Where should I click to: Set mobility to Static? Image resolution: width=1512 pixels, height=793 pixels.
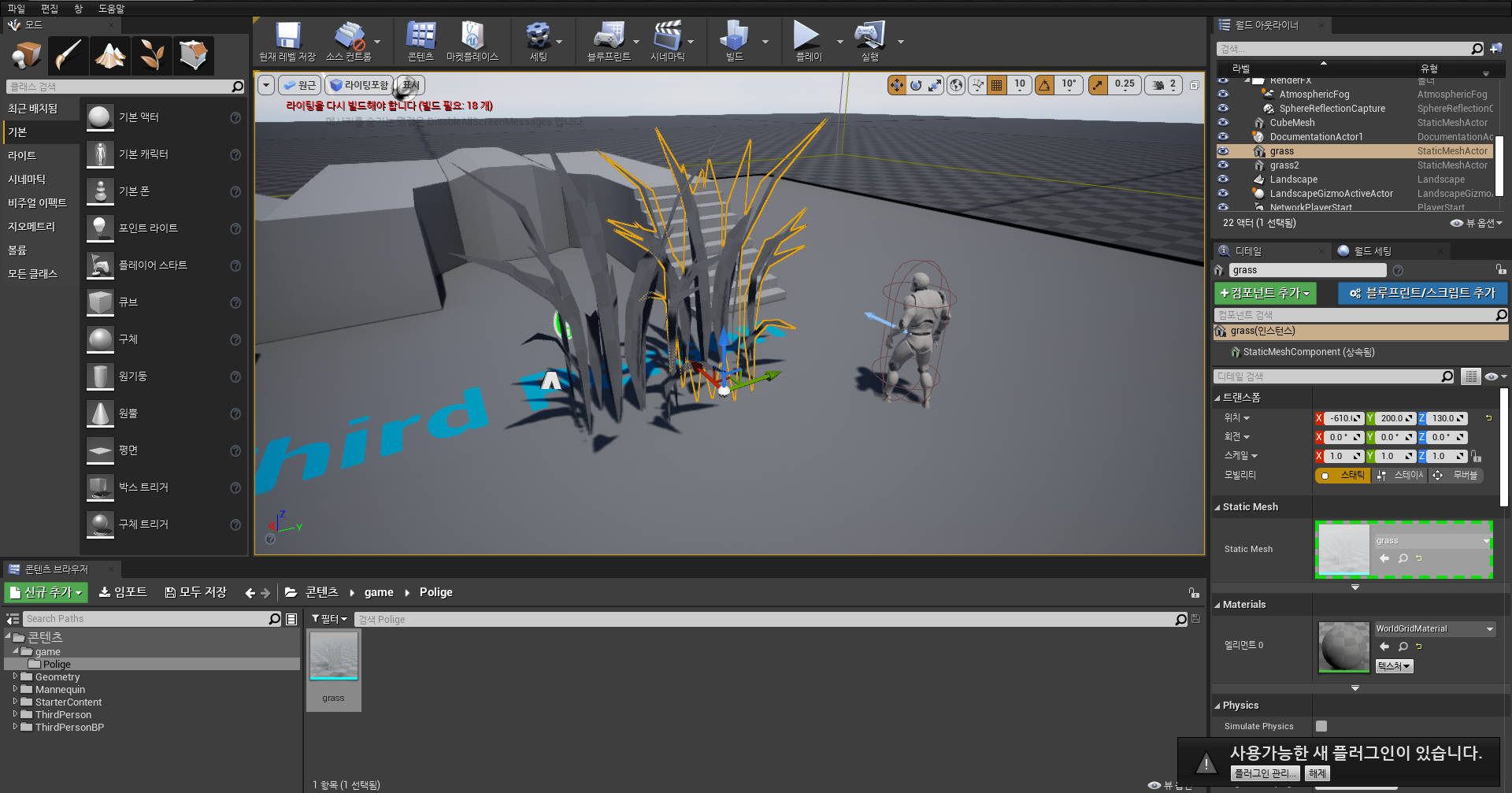click(x=1343, y=476)
